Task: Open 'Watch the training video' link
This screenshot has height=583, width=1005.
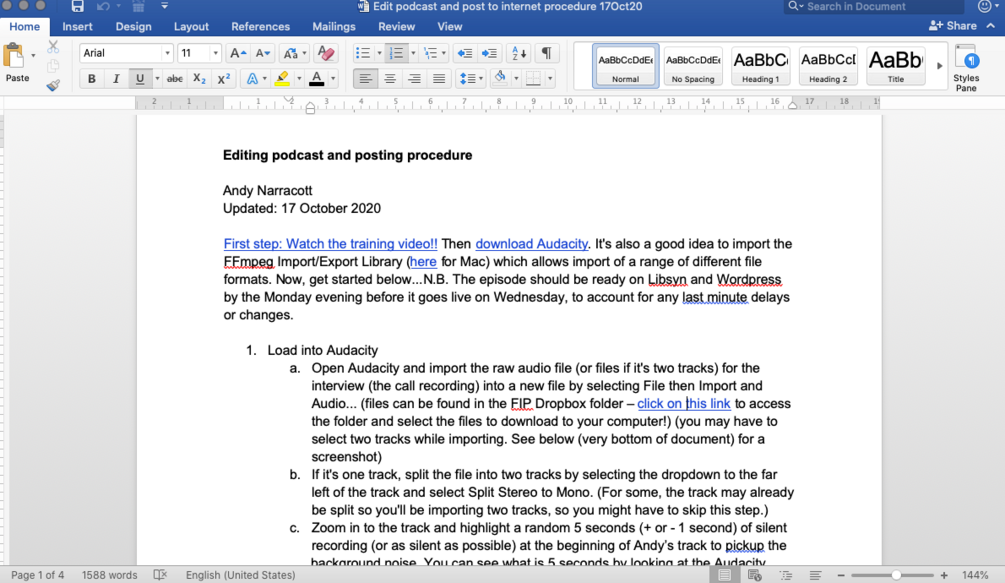Action: [x=330, y=244]
